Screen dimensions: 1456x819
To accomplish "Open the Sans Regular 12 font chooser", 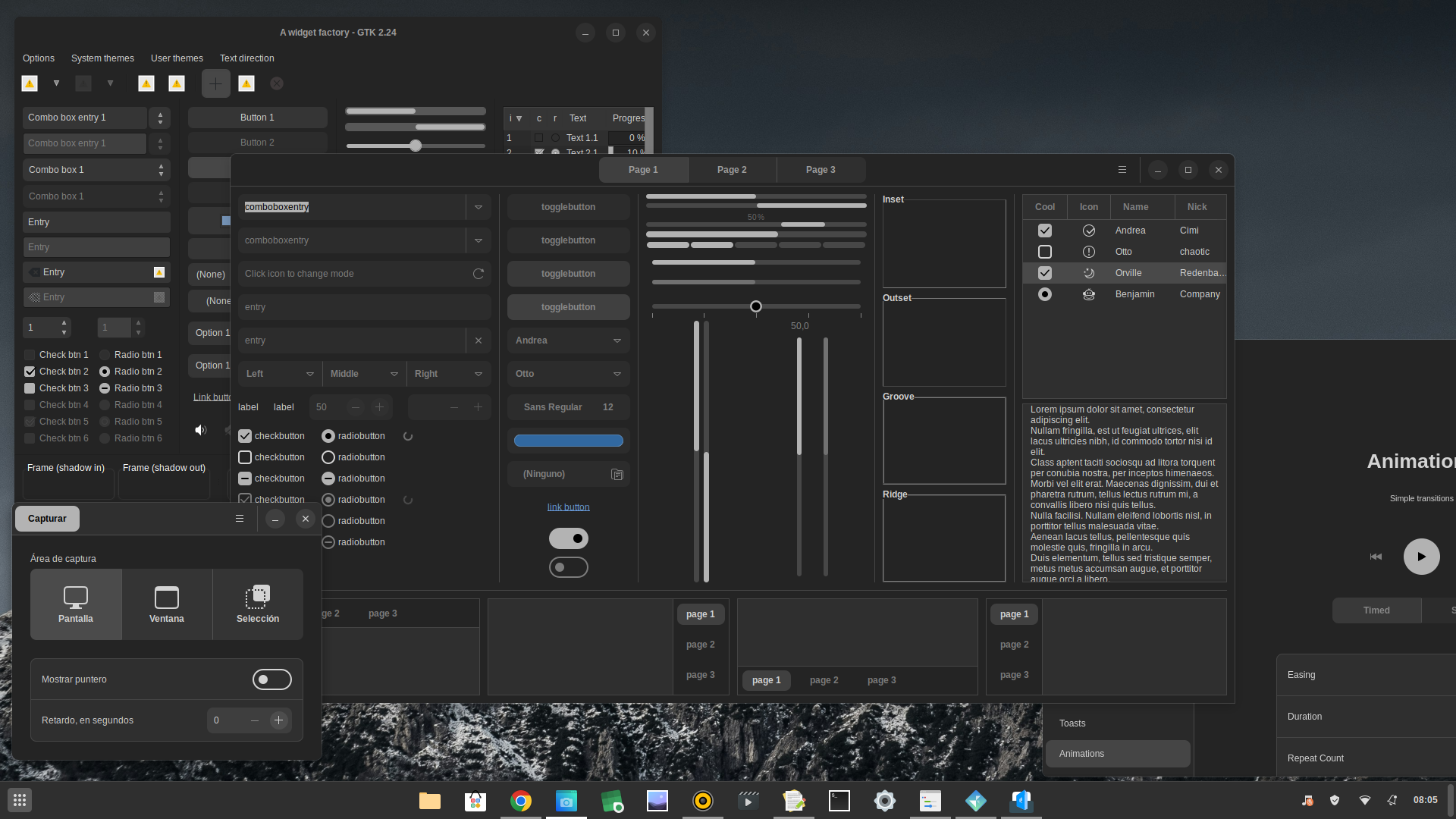I will click(x=569, y=407).
